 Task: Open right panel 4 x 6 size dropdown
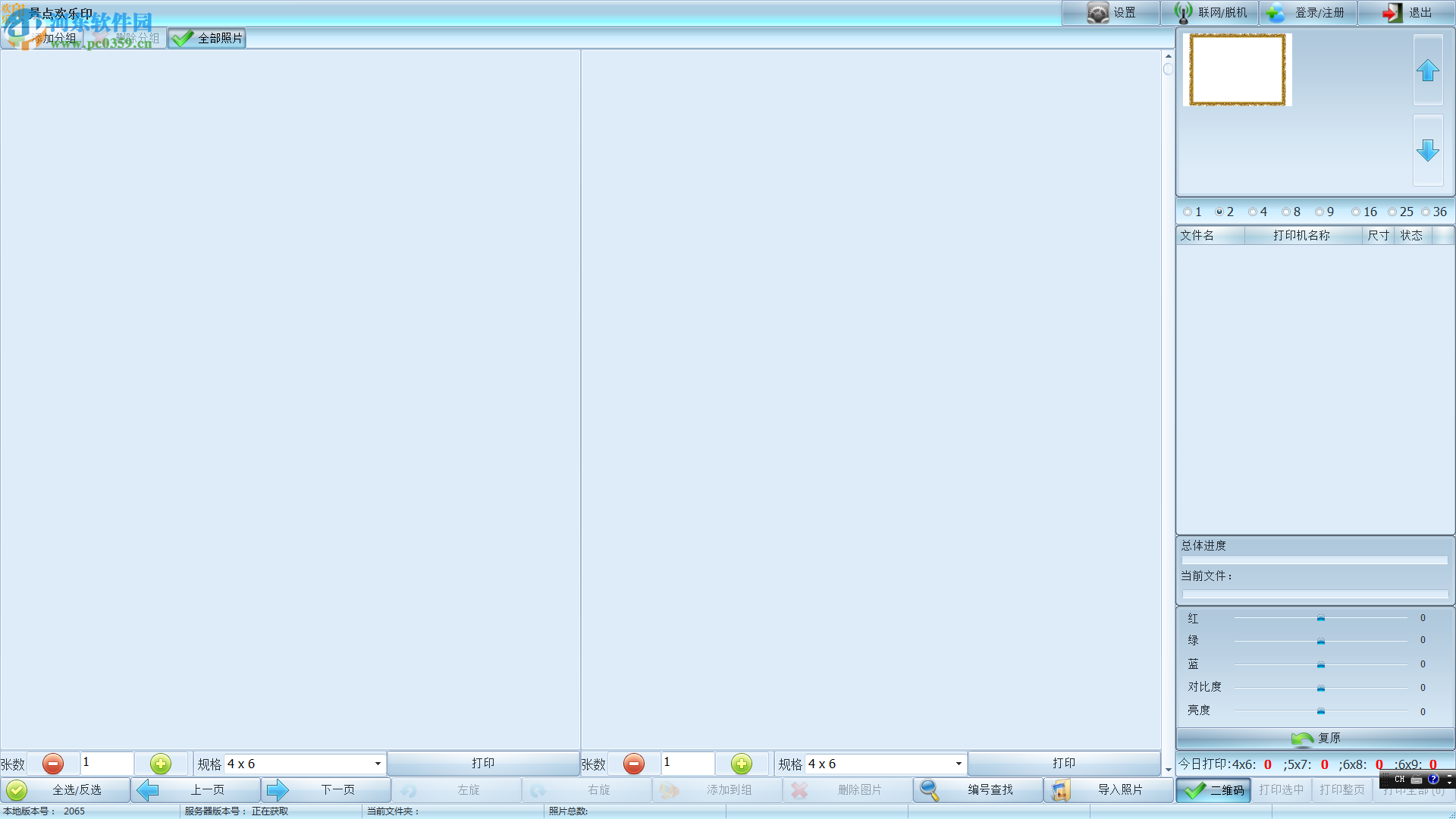tap(958, 764)
